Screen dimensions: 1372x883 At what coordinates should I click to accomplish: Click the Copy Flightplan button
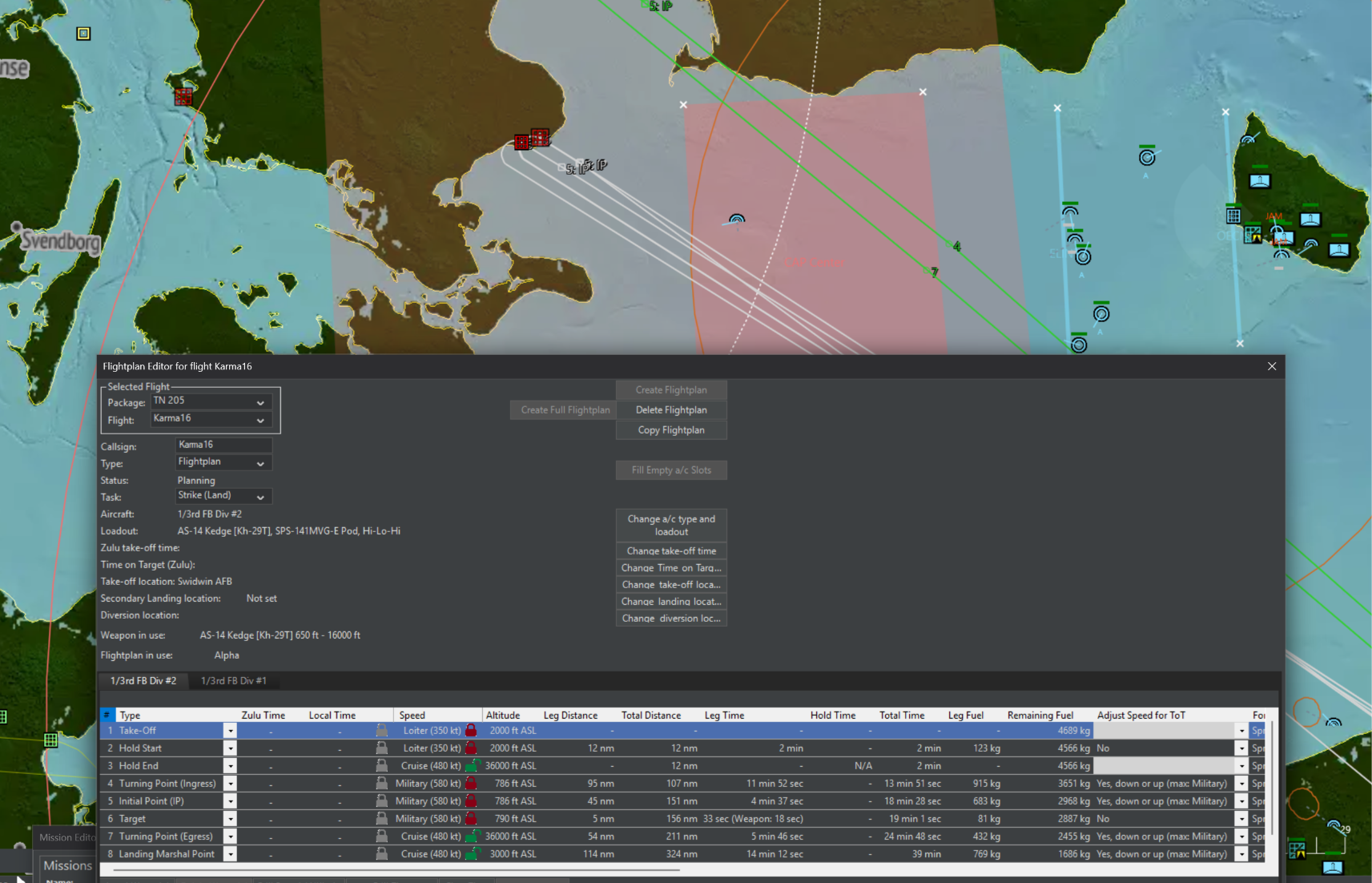[671, 429]
